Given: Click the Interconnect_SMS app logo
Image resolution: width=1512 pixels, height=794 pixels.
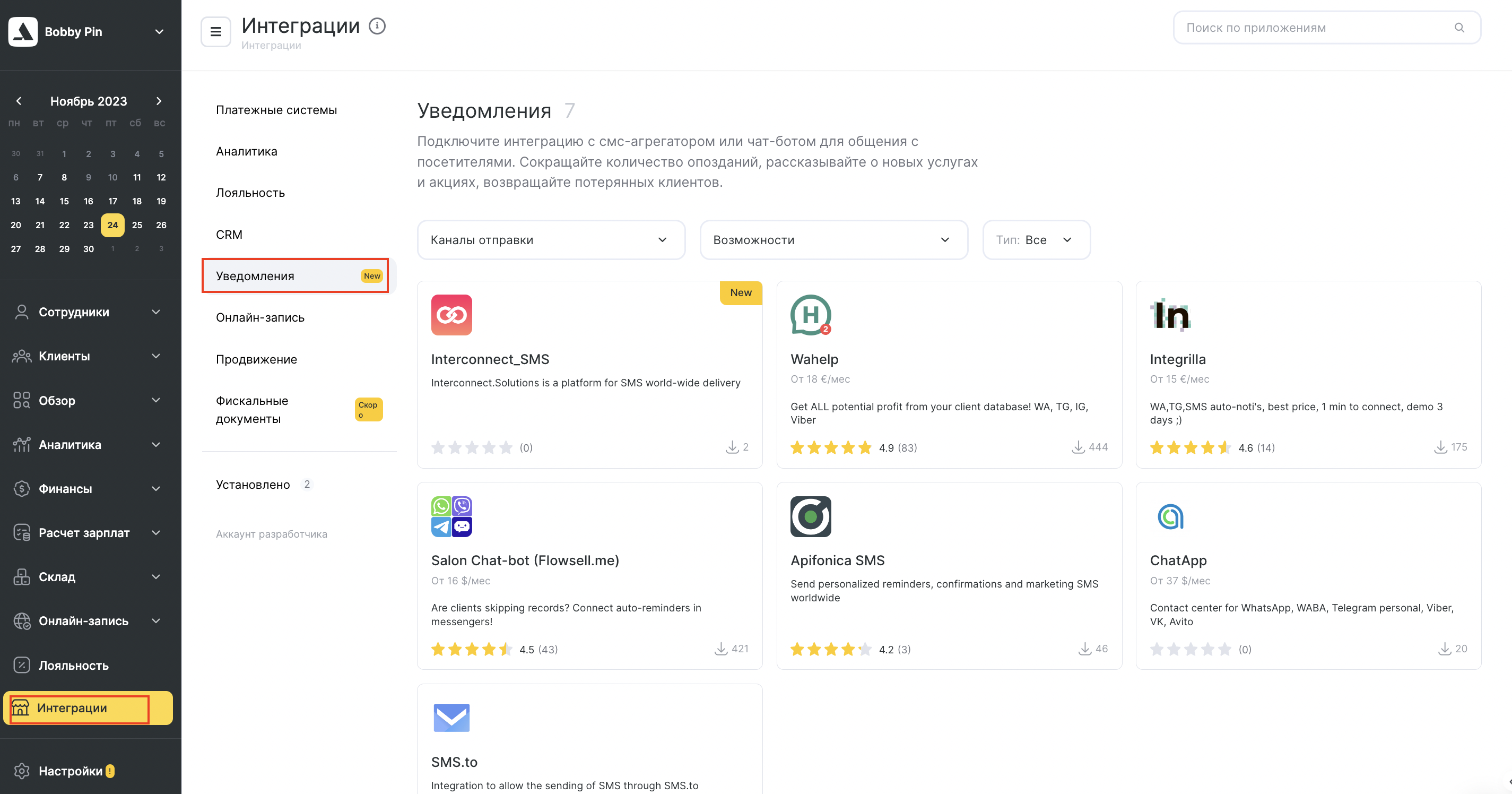Looking at the screenshot, I should (451, 315).
